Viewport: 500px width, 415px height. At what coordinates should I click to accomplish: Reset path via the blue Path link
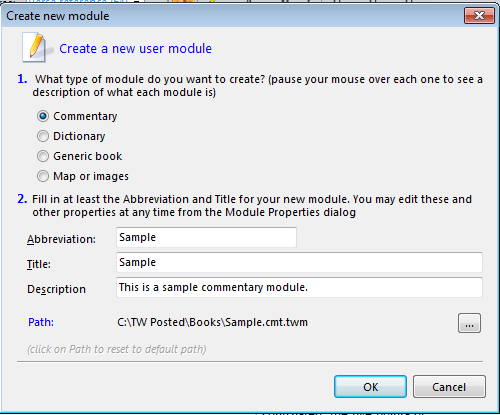[41, 322]
